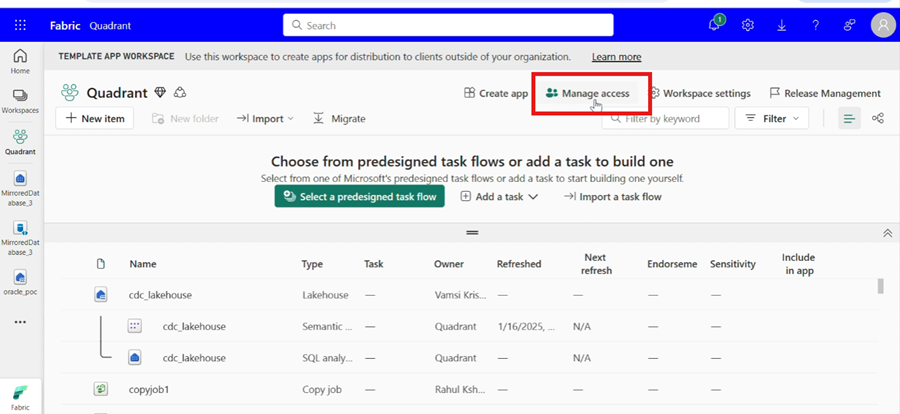Click the sidebar more options ellipsis
Screen dimensions: 900x414
click(20, 322)
